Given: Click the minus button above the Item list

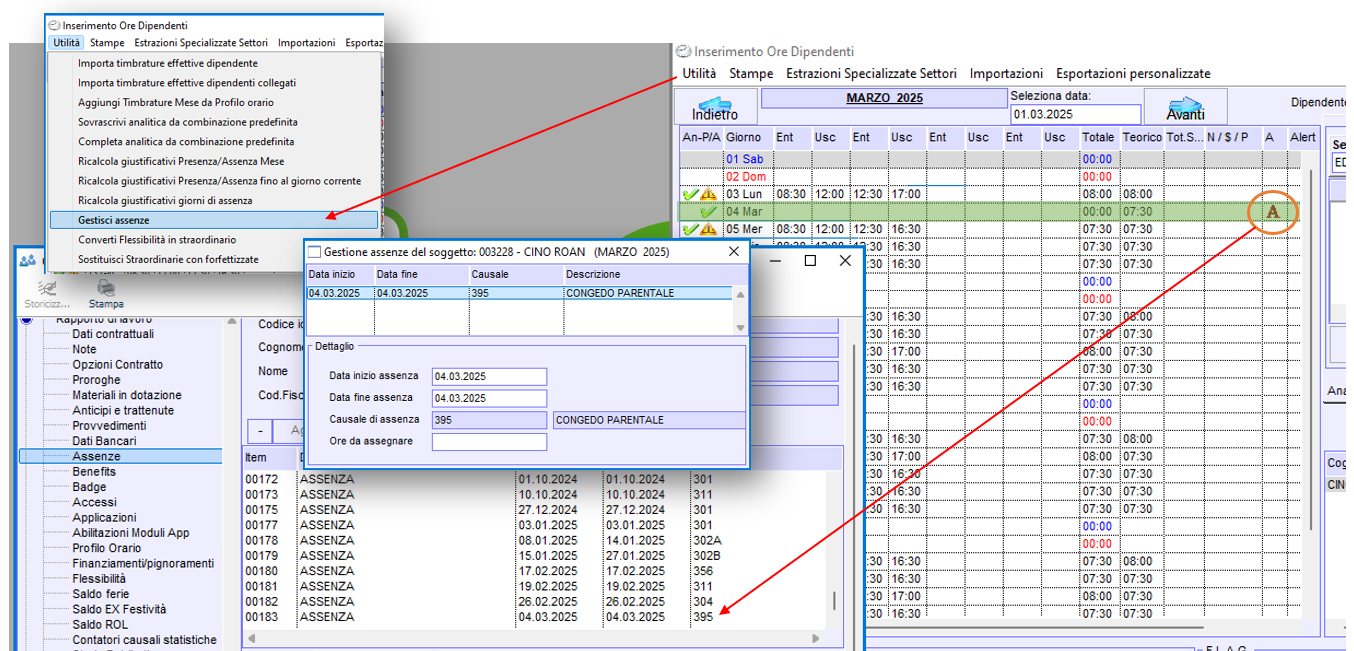Looking at the screenshot, I should (x=260, y=430).
